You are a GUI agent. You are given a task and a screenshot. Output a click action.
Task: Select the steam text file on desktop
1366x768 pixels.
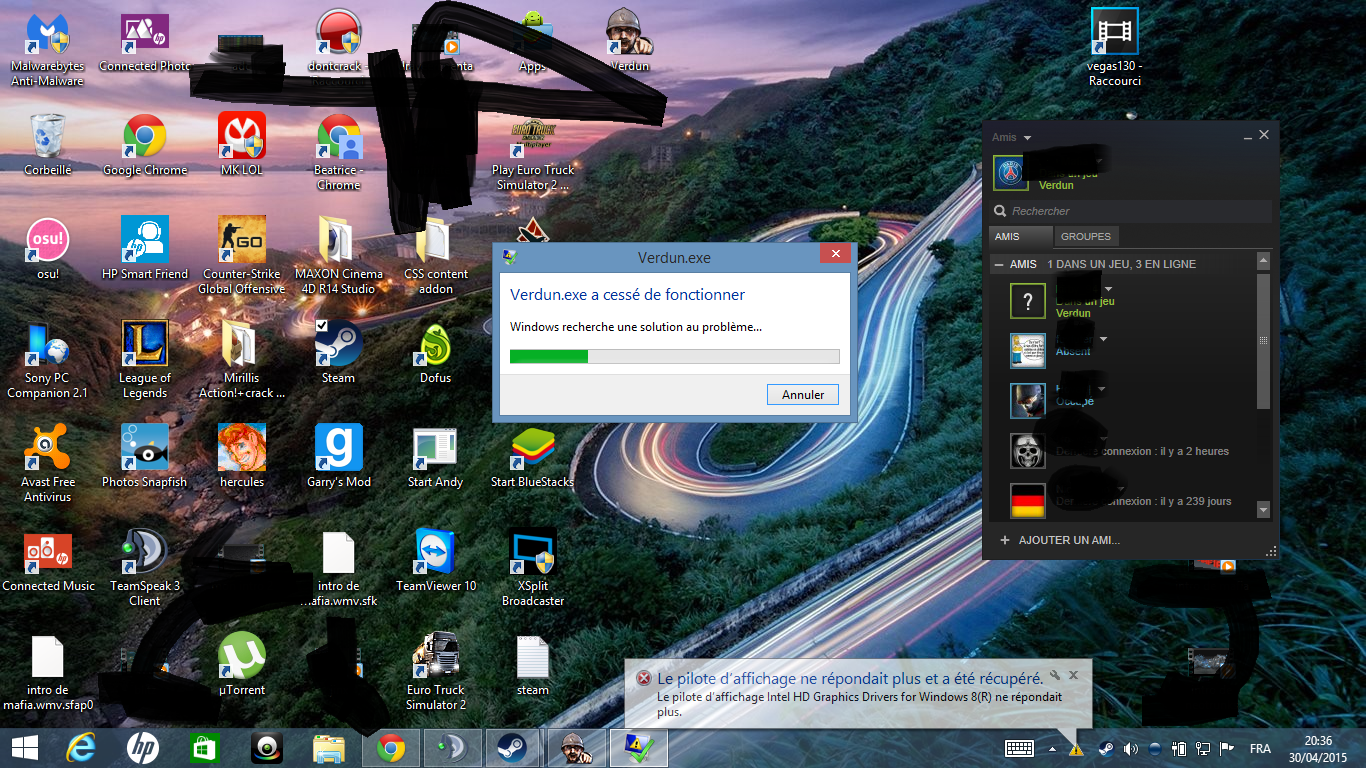533,665
